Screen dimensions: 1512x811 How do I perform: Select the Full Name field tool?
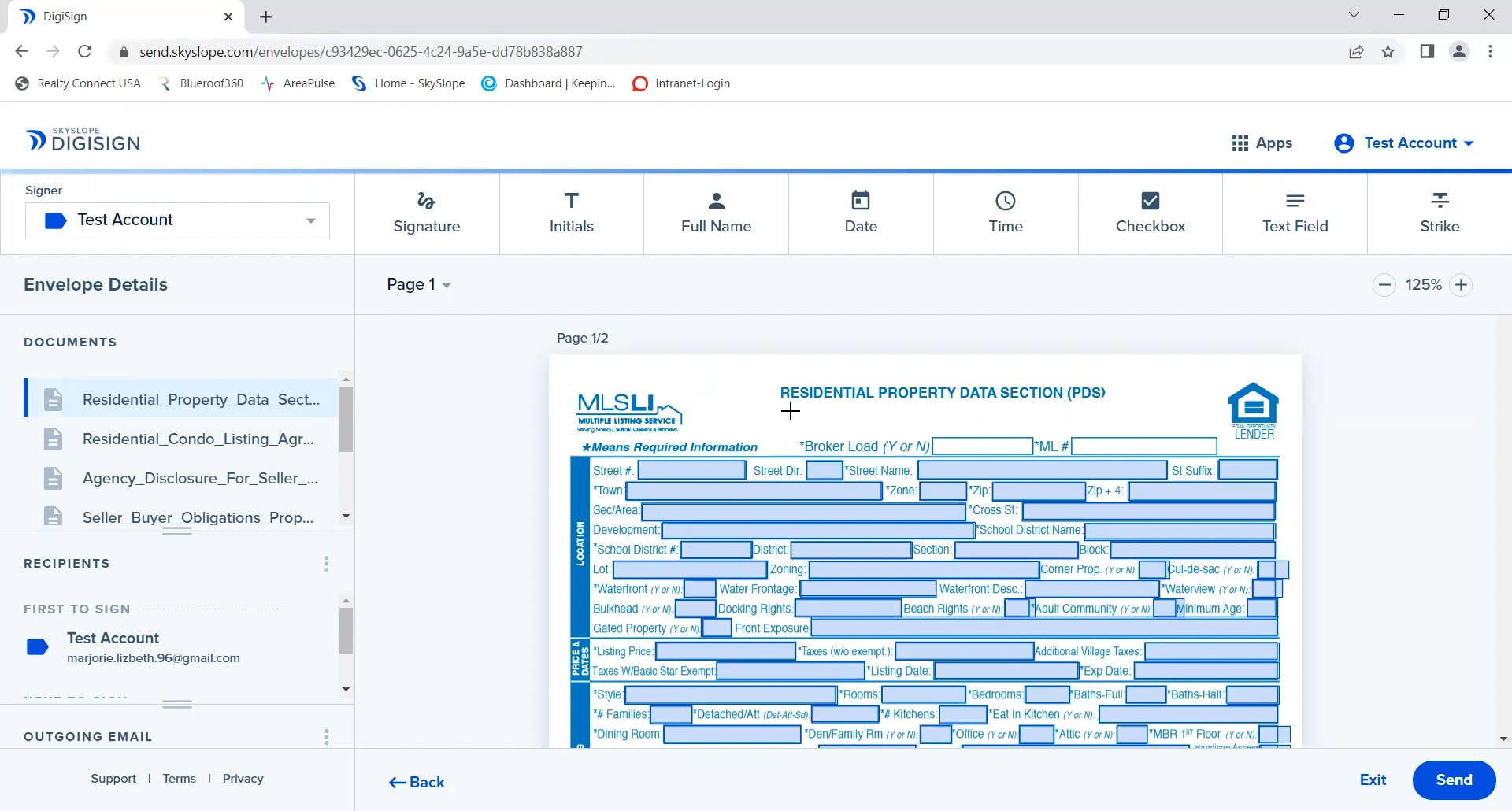click(x=716, y=213)
